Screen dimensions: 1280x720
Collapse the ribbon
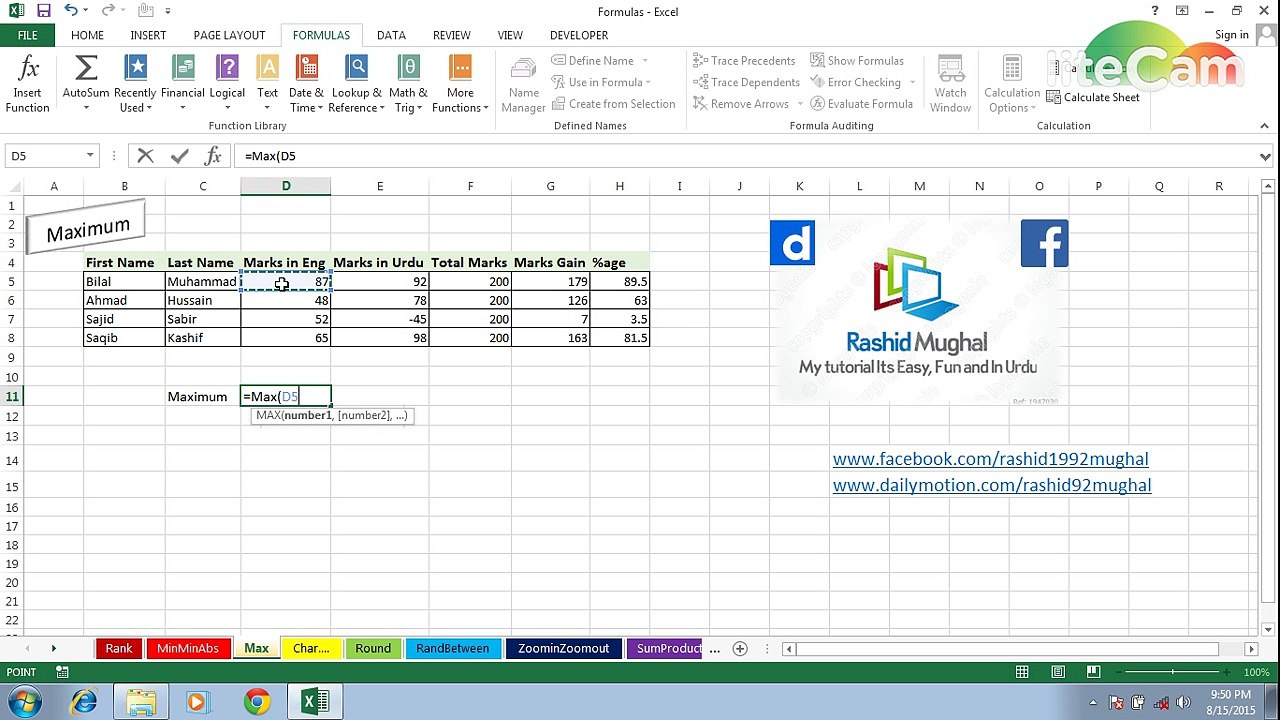(x=1265, y=126)
